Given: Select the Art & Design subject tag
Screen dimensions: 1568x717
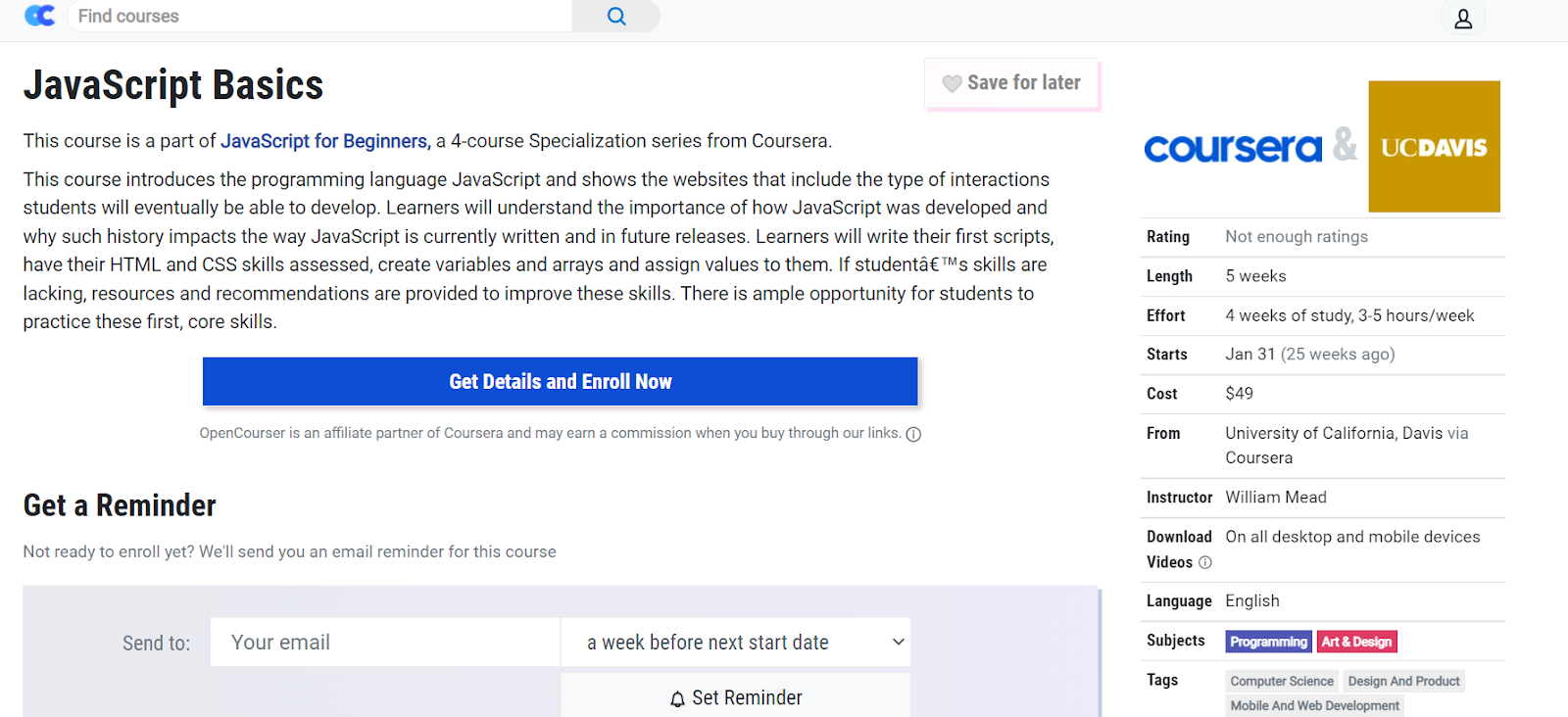Looking at the screenshot, I should [x=1356, y=642].
